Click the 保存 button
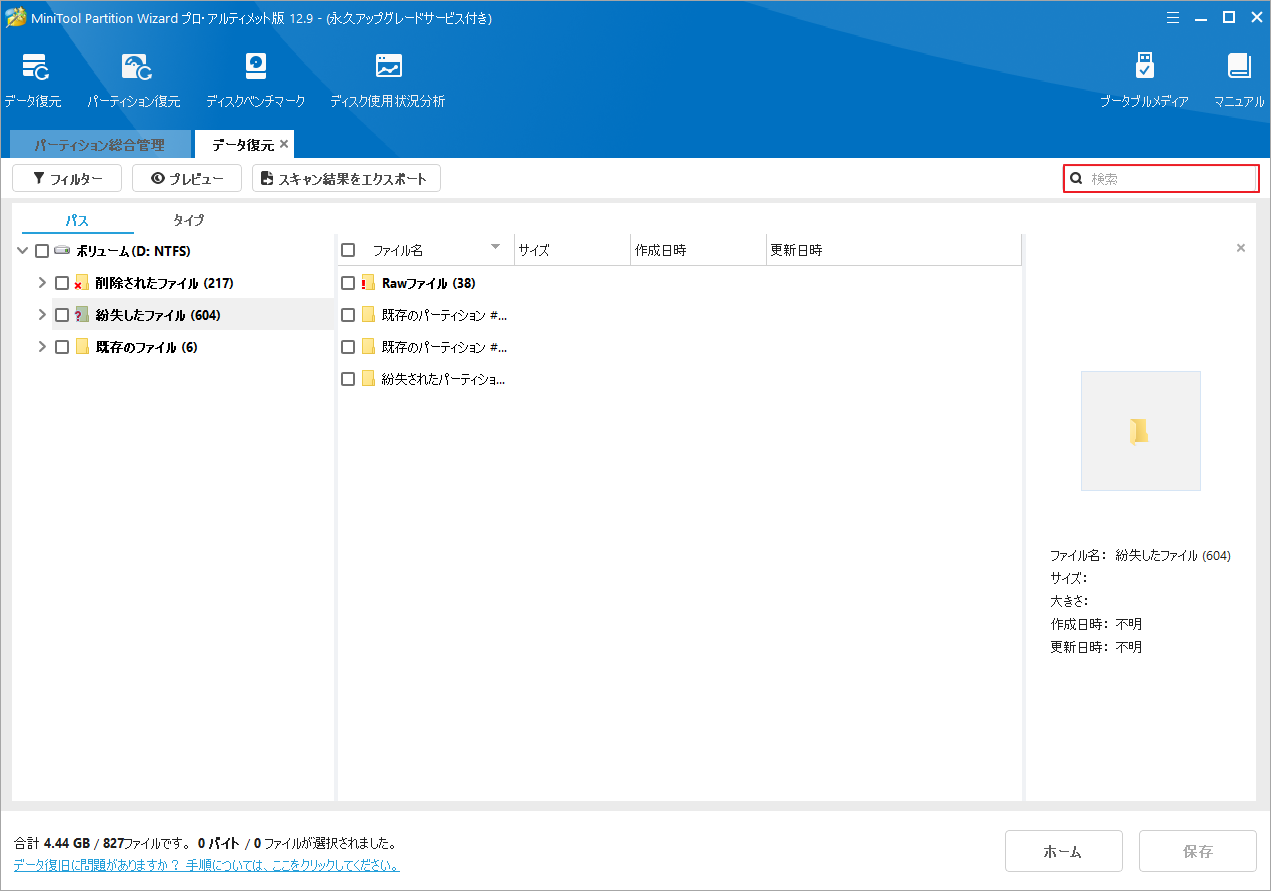Image resolution: width=1271 pixels, height=891 pixels. [x=1198, y=851]
